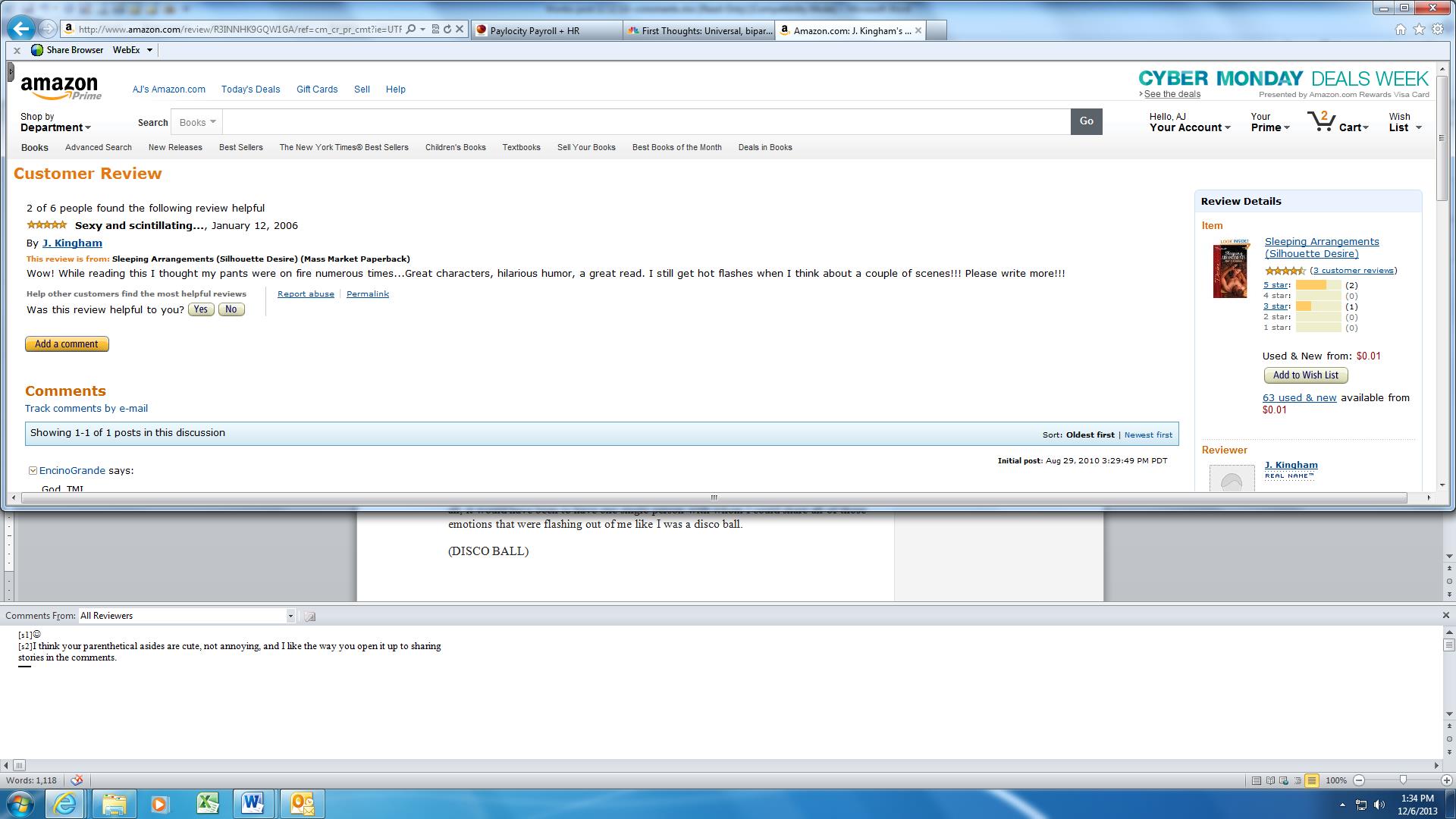Open Favorites star icon

coord(1419,30)
